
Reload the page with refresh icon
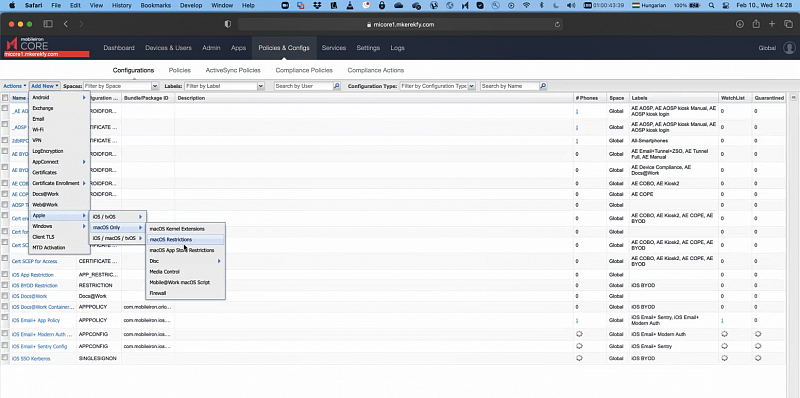(558, 24)
